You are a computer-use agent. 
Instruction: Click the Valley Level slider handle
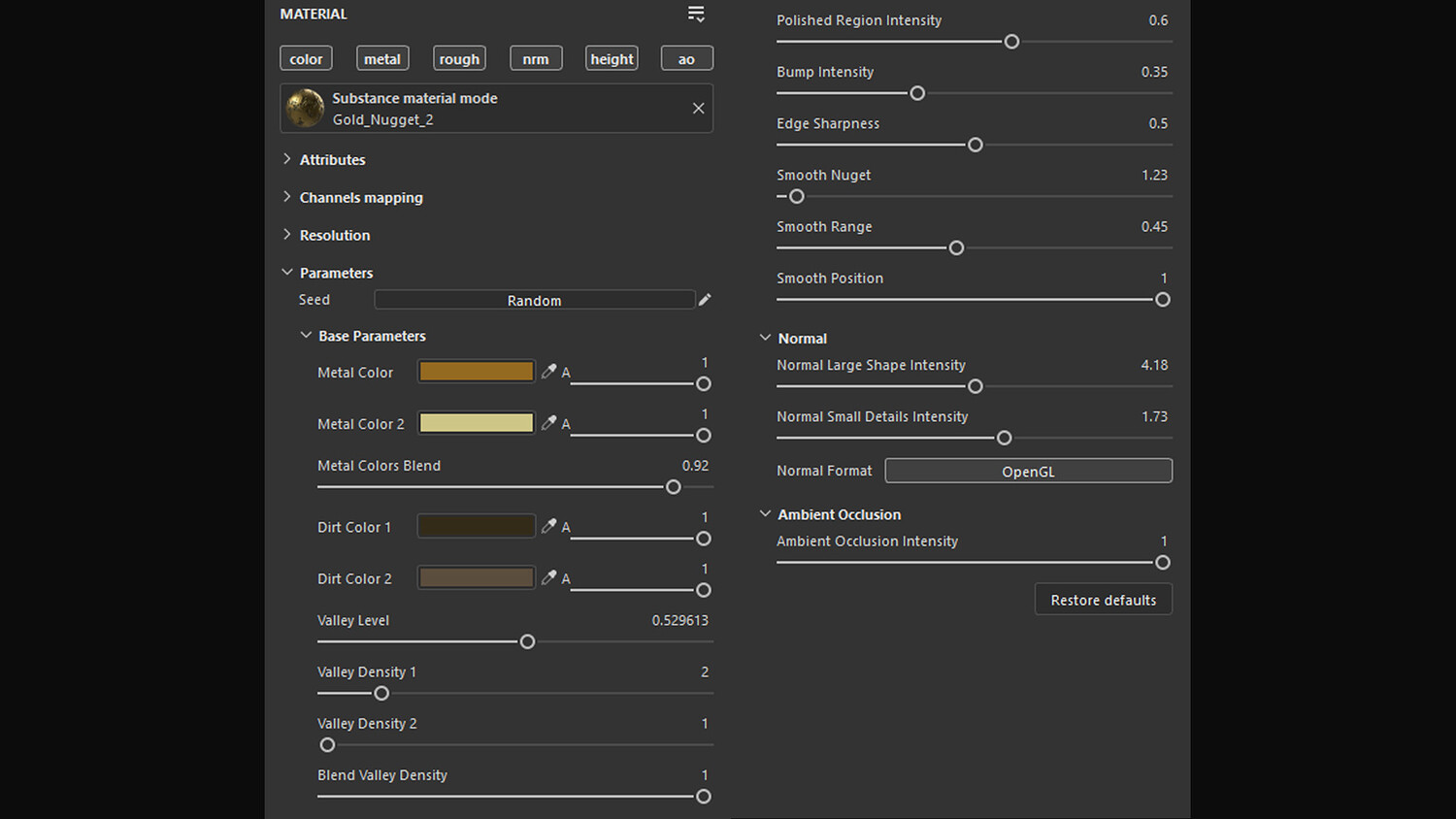(x=527, y=641)
